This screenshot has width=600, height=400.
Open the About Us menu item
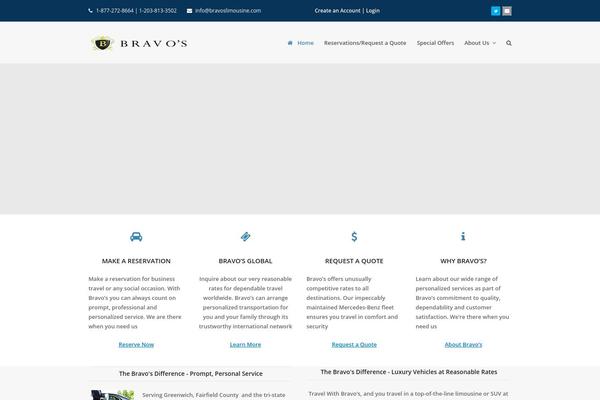coord(476,43)
